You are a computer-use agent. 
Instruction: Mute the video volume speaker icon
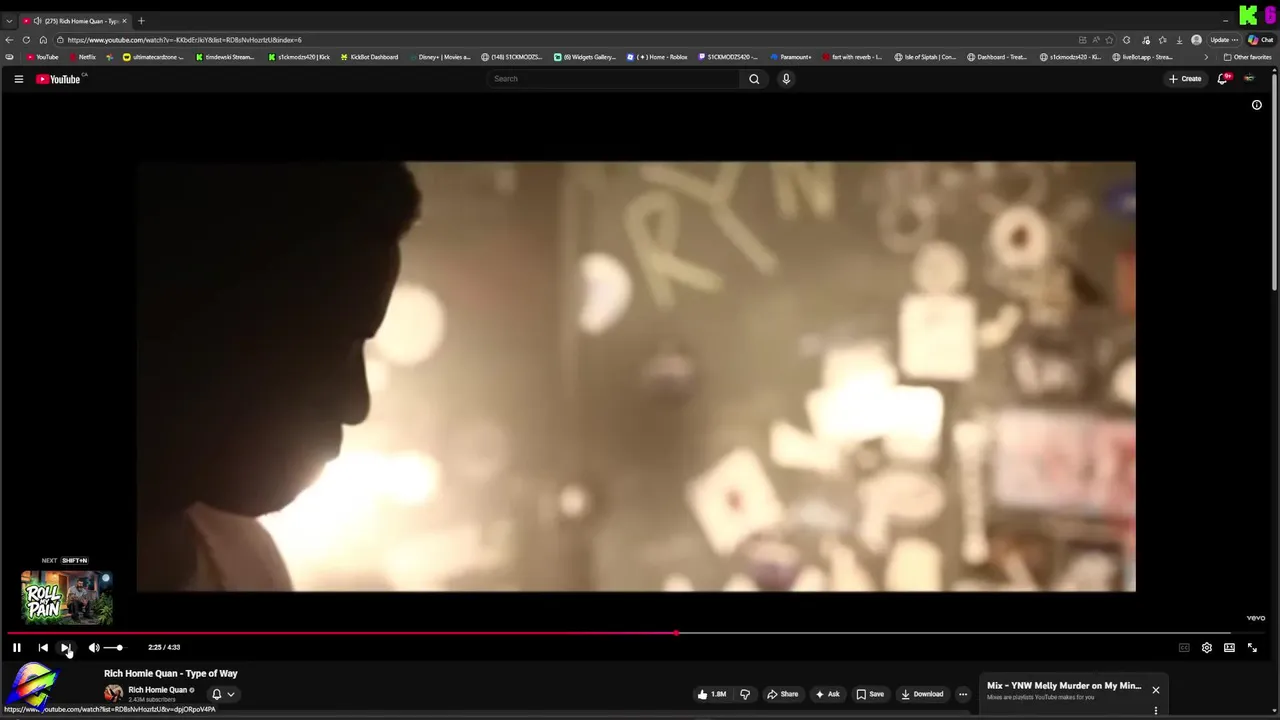coord(94,648)
